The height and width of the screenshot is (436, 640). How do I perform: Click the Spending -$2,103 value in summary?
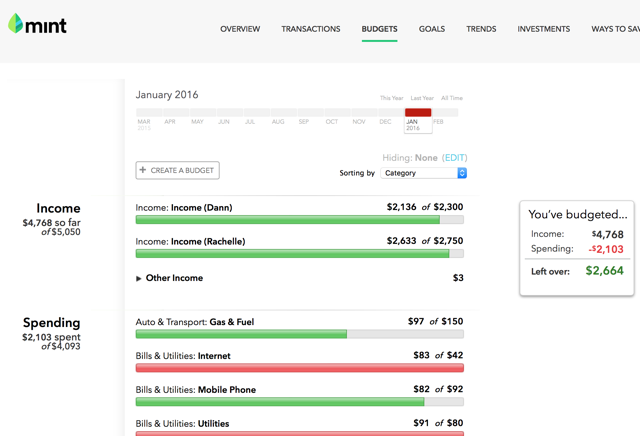coord(606,249)
